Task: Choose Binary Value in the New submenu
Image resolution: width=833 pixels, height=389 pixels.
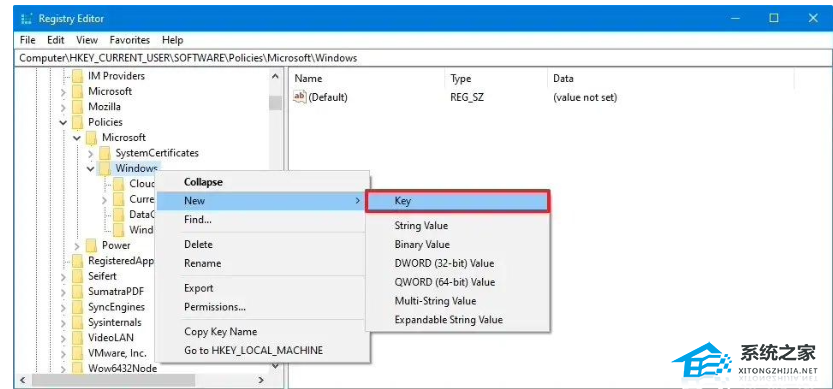Action: pos(458,244)
